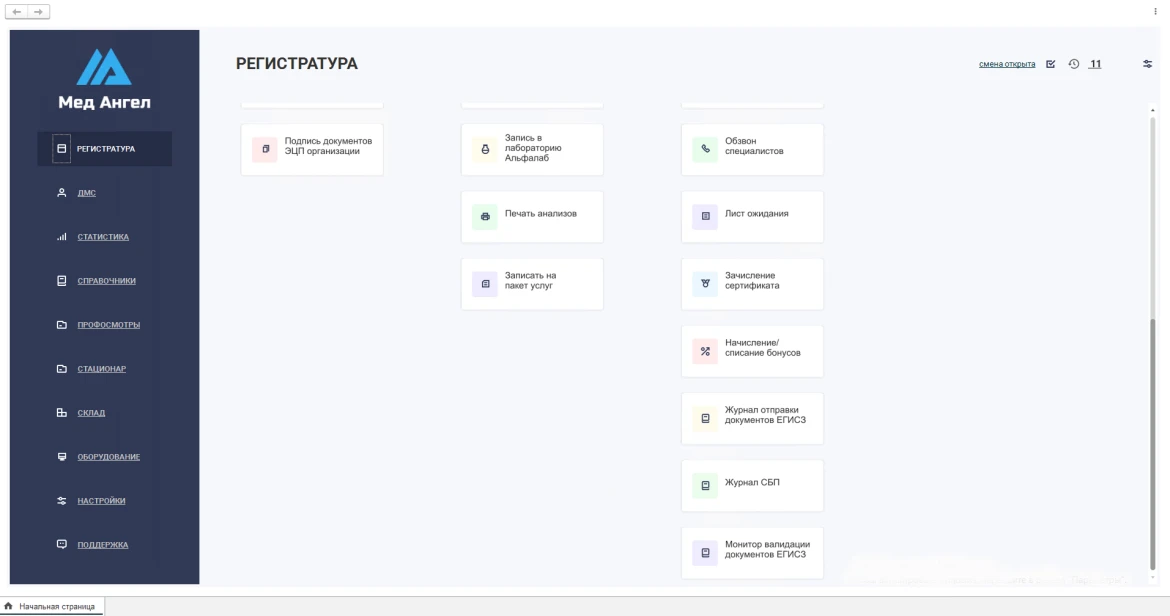The image size is (1170, 616).
Task: Click the back navigation arrow
Action: pyautogui.click(x=16, y=12)
